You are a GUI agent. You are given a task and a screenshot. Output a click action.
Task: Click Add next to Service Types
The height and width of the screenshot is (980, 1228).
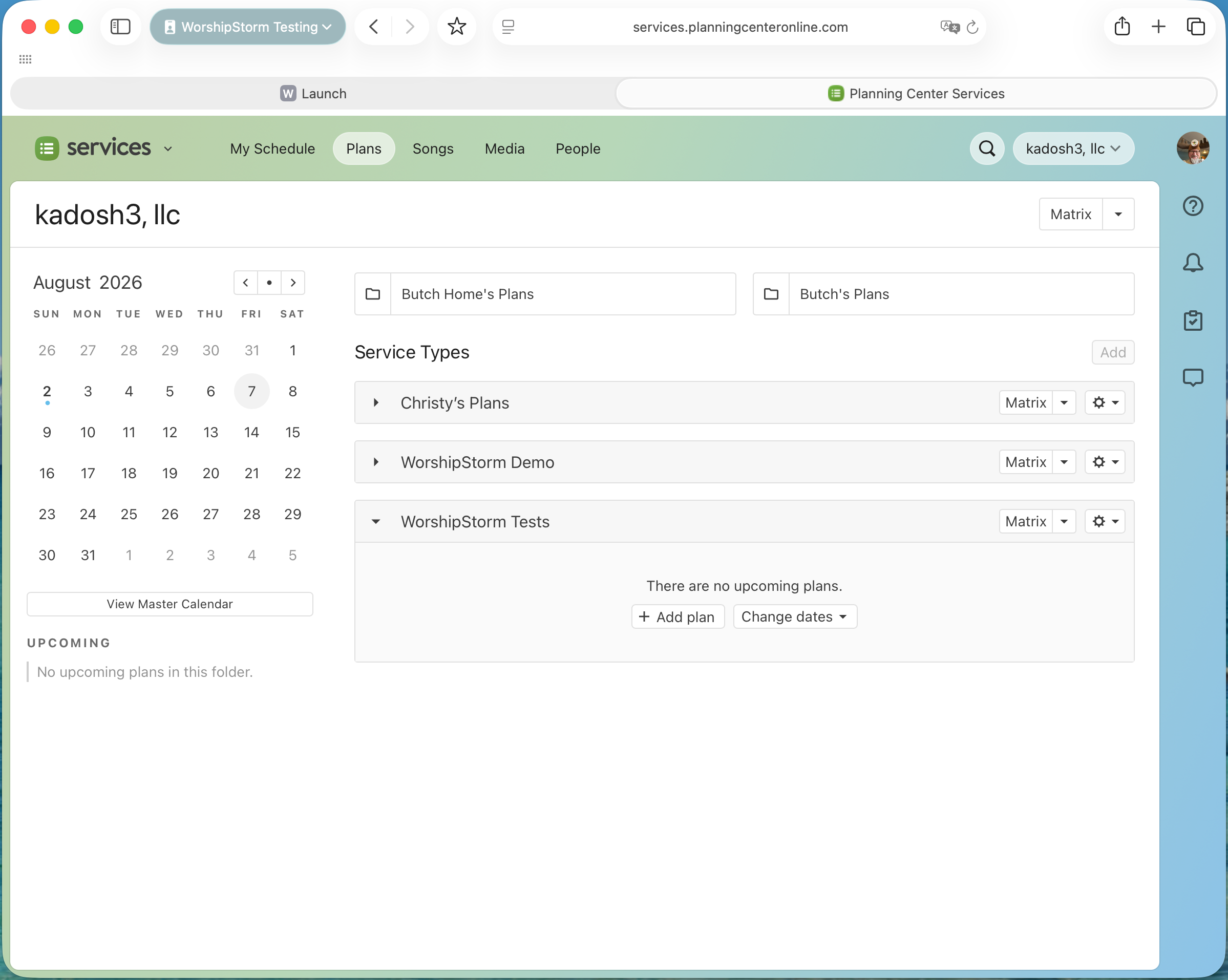[x=1113, y=352]
